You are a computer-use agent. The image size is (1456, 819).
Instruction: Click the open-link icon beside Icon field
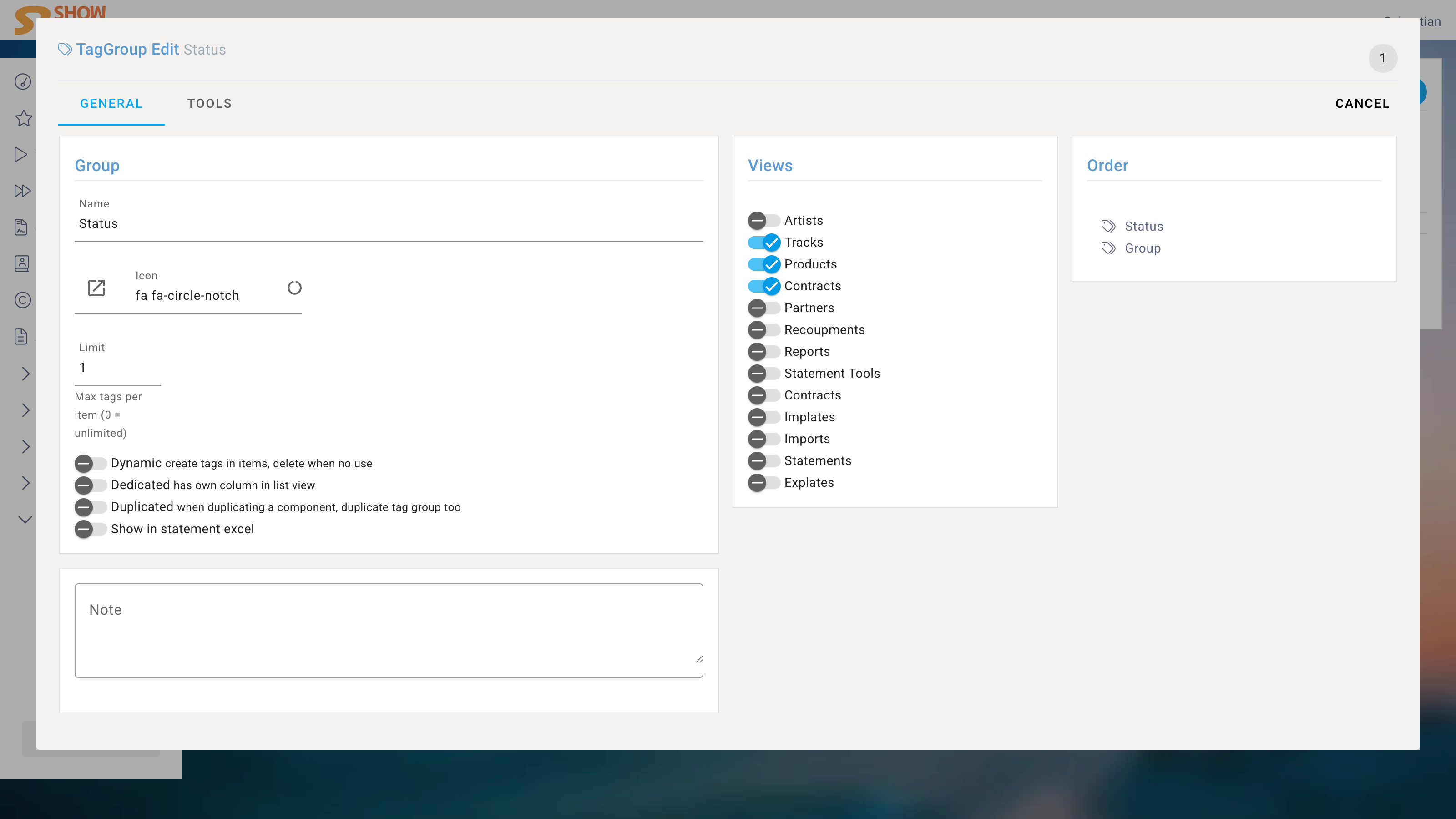pos(96,288)
